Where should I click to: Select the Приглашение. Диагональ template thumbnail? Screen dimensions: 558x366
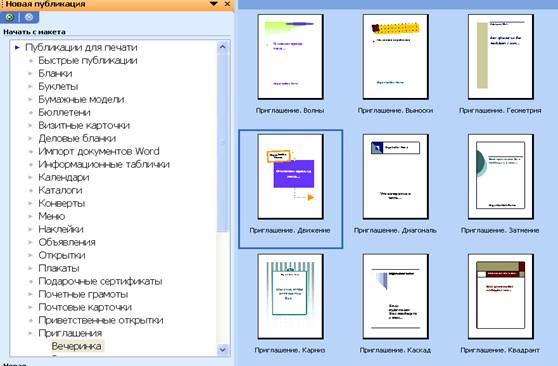(x=395, y=177)
